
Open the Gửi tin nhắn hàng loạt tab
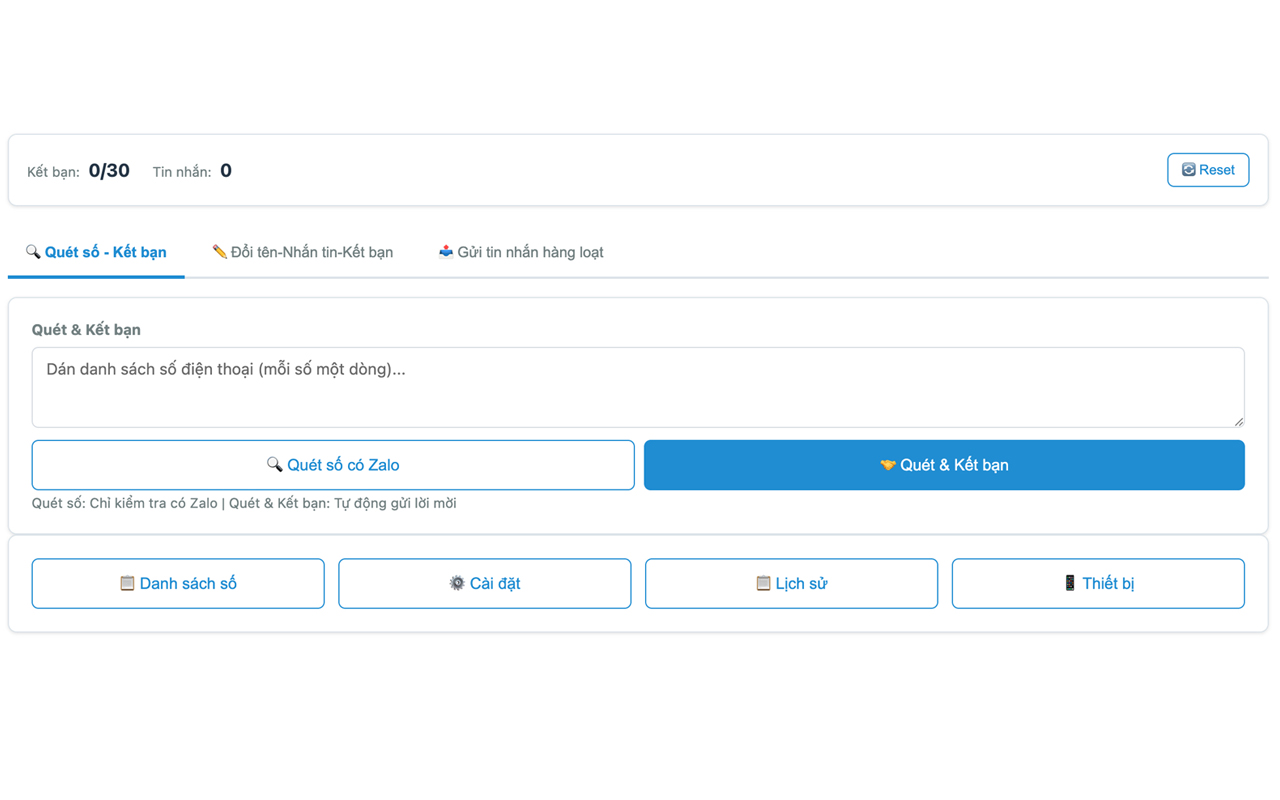pos(521,252)
